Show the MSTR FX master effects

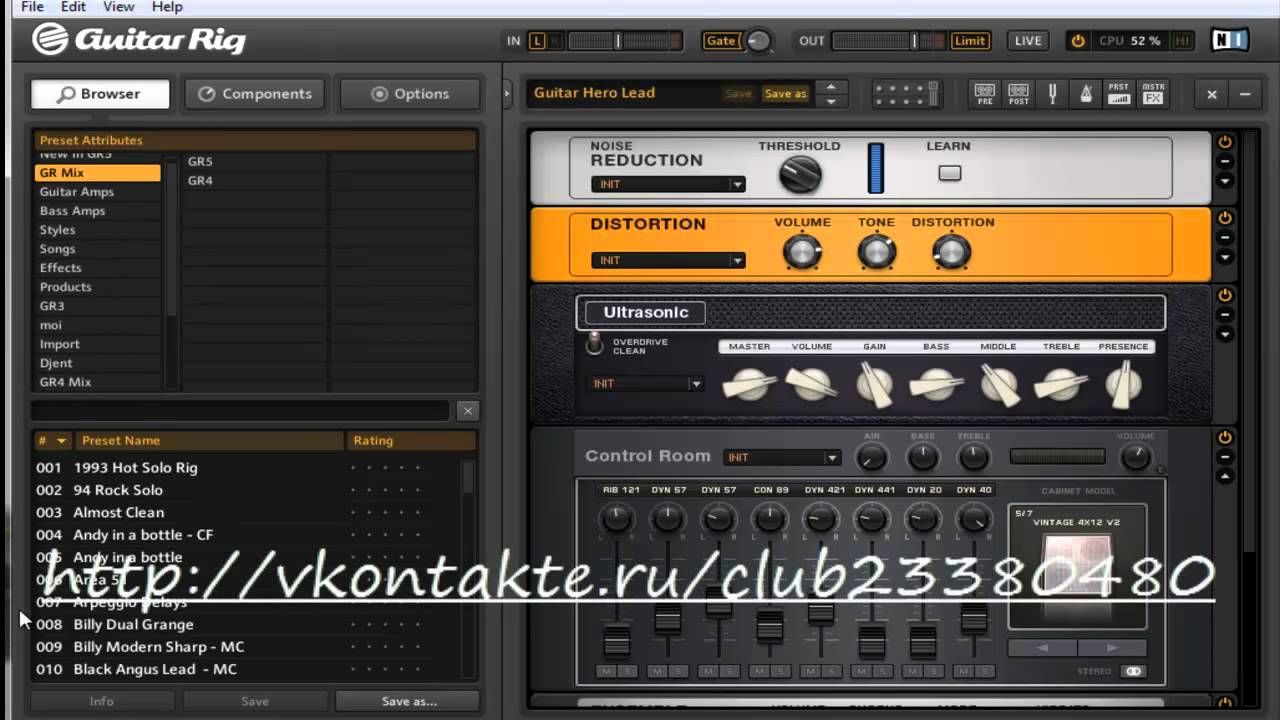coord(1153,94)
